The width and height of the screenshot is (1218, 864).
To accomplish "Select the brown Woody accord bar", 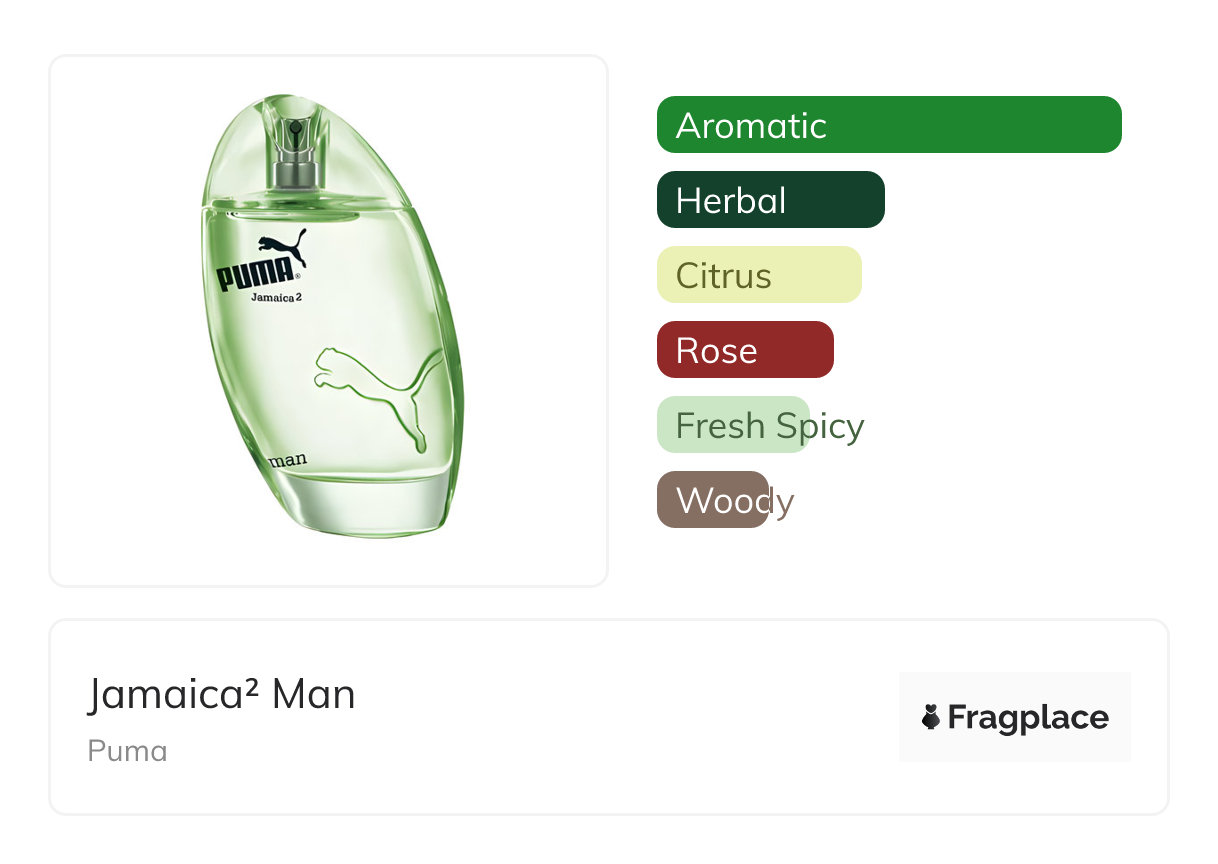I will tap(712, 500).
